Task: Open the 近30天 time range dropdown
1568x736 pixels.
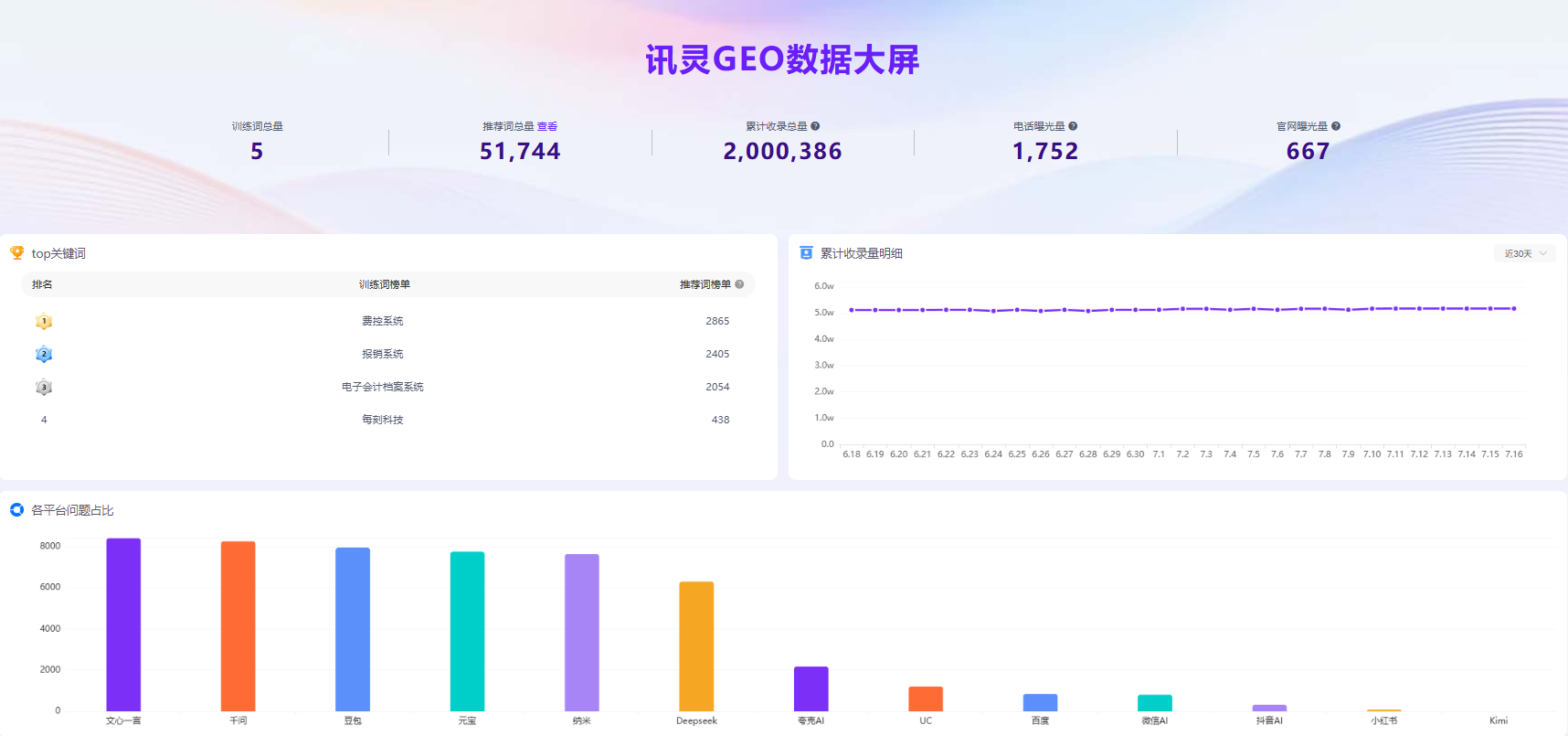Action: 1525,253
